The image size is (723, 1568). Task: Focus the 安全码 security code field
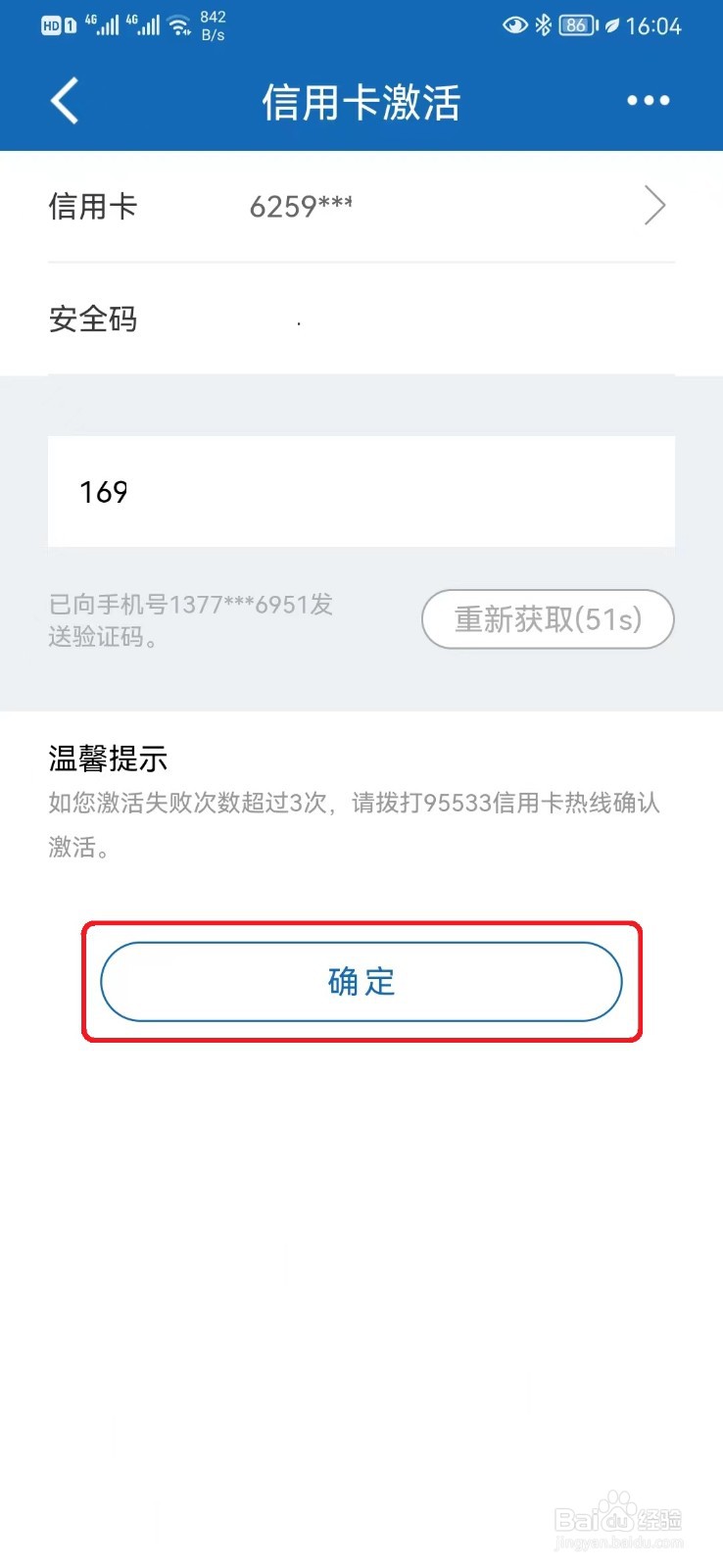click(361, 319)
